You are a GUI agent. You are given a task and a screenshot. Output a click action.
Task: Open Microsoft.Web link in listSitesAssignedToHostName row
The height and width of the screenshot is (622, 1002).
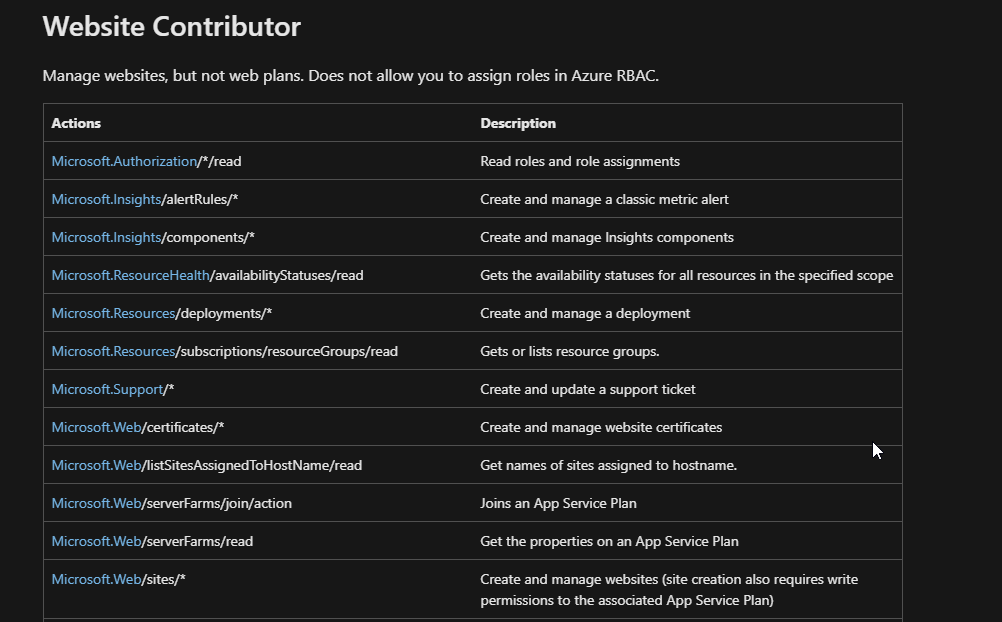(x=96, y=465)
